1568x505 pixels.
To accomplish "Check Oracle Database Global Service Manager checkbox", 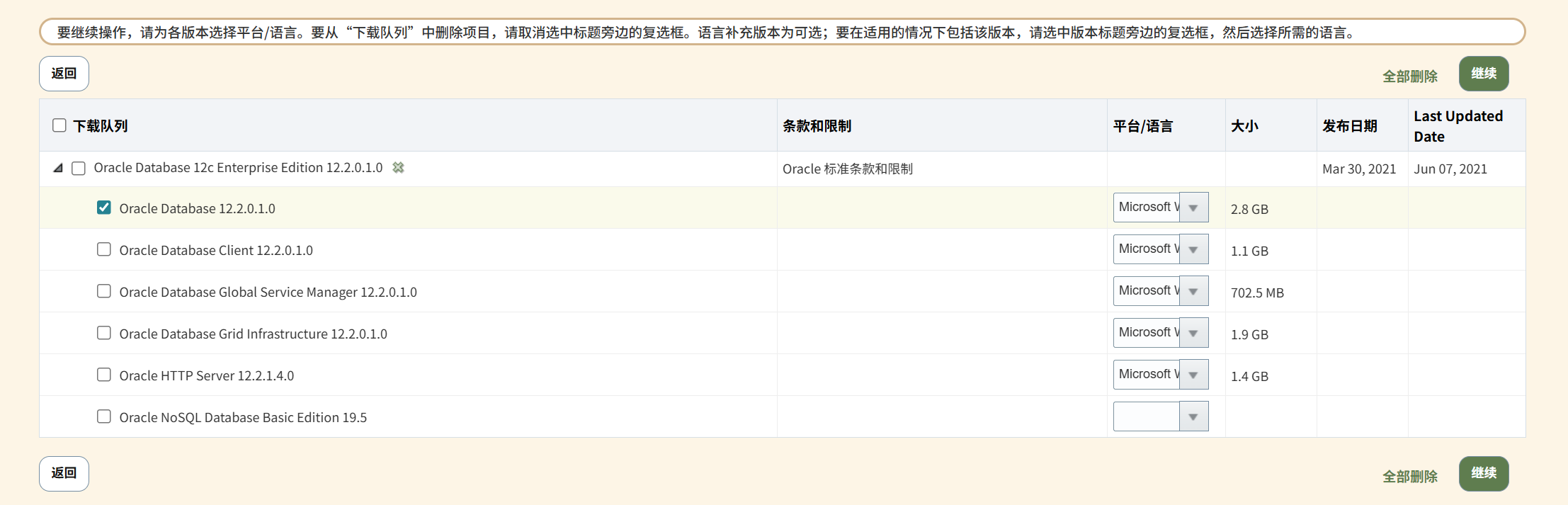I will (104, 291).
